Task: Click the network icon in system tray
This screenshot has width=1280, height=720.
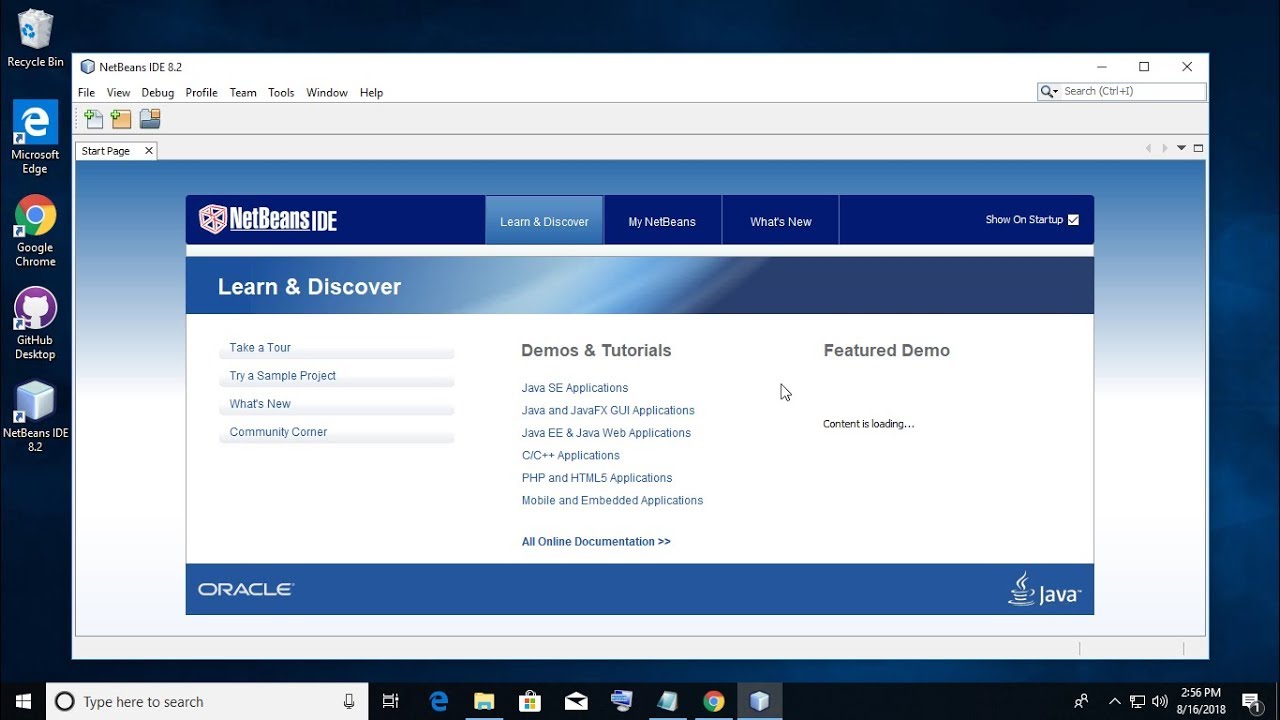Action: [1137, 701]
